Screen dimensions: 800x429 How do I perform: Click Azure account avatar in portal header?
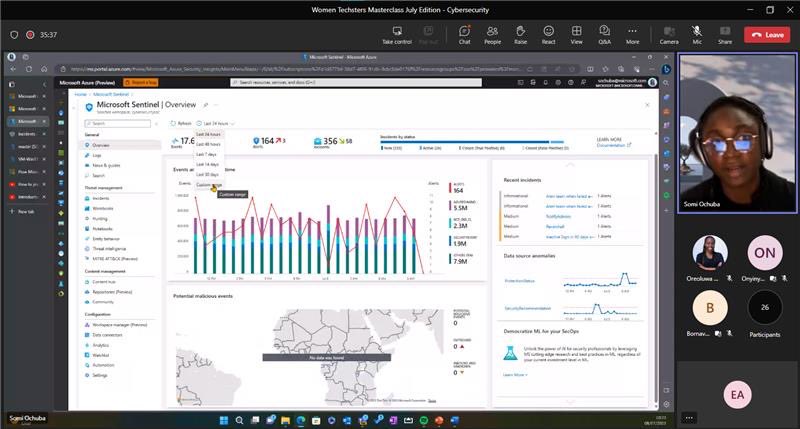click(652, 82)
